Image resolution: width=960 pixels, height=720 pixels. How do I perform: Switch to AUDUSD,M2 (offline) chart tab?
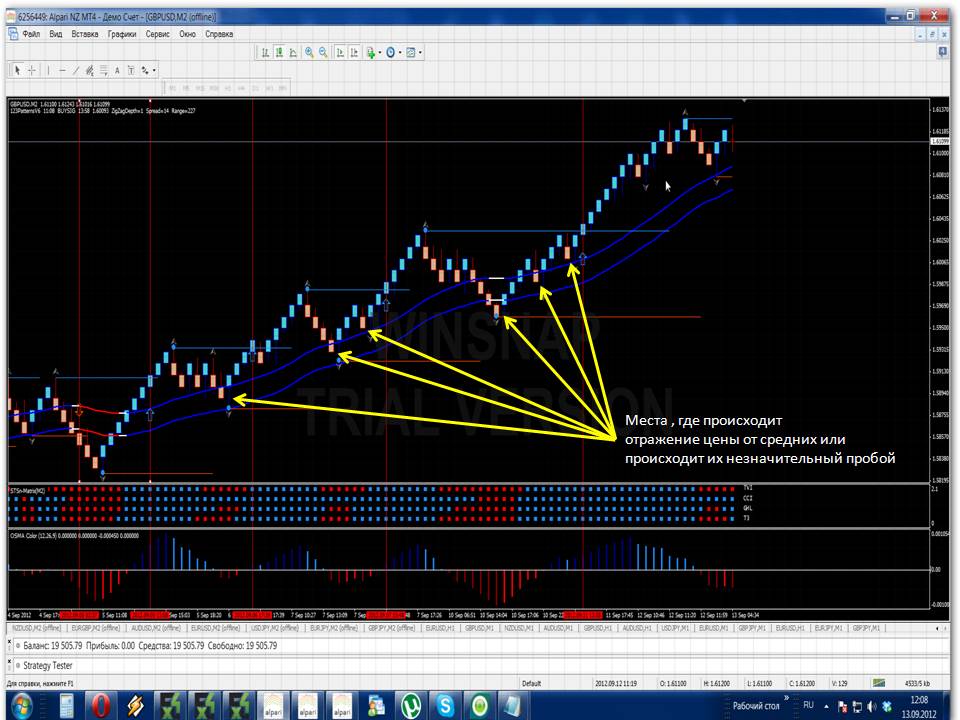click(156, 628)
